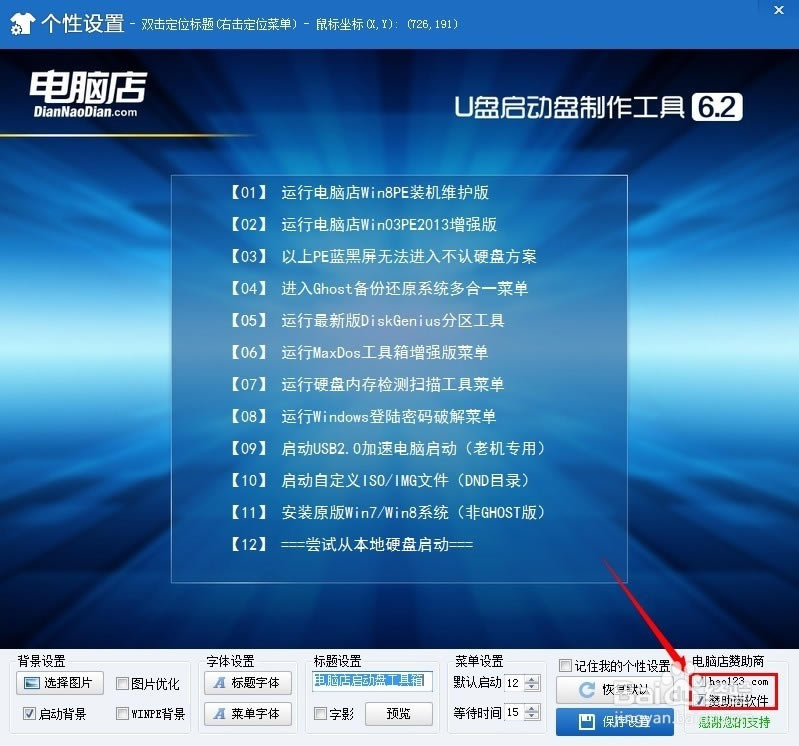
Task: Select menu item 11 安装原版Win7/Win8系统
Action: tap(388, 512)
